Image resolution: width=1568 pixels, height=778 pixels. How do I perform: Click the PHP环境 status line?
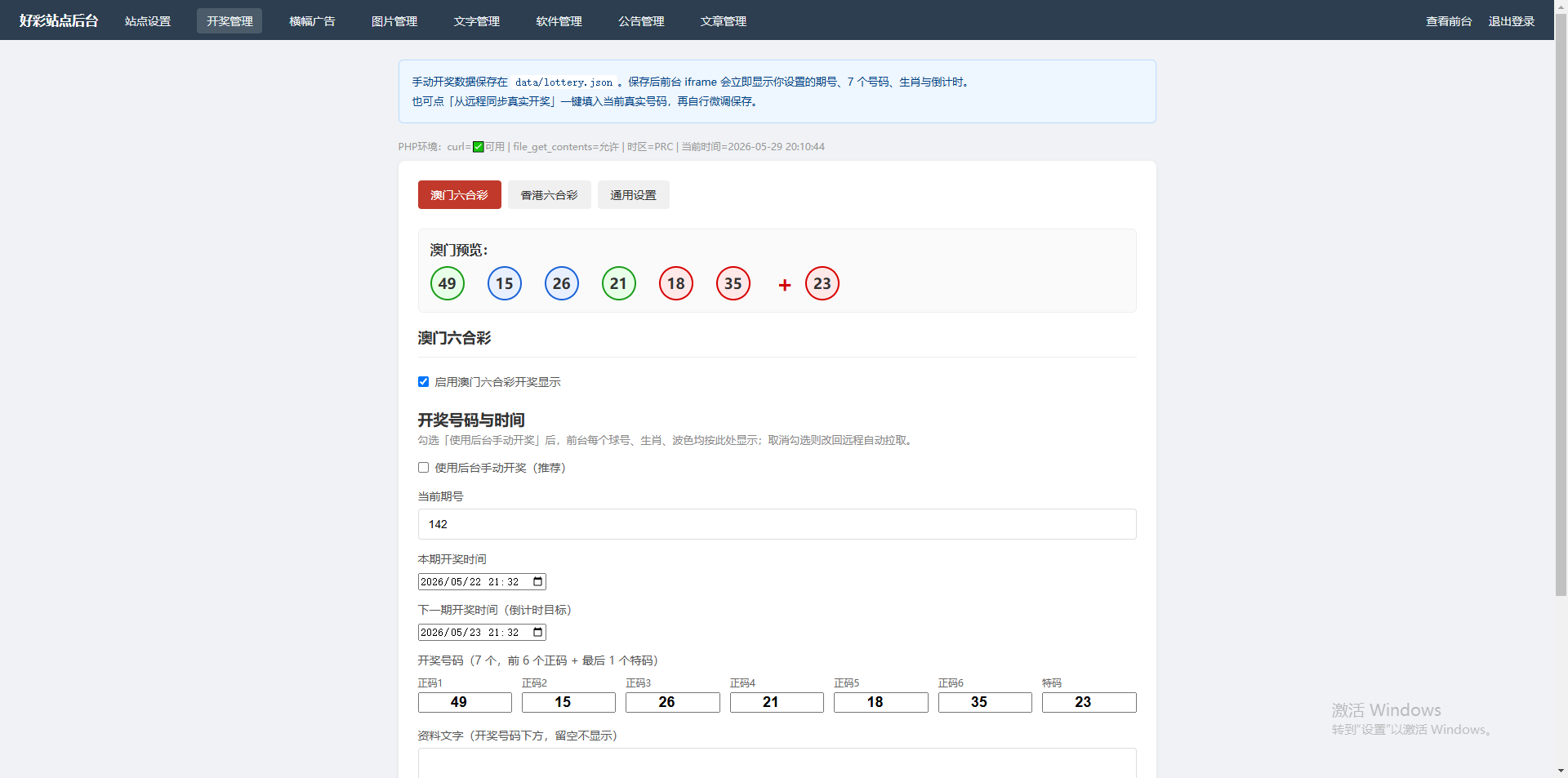(612, 147)
